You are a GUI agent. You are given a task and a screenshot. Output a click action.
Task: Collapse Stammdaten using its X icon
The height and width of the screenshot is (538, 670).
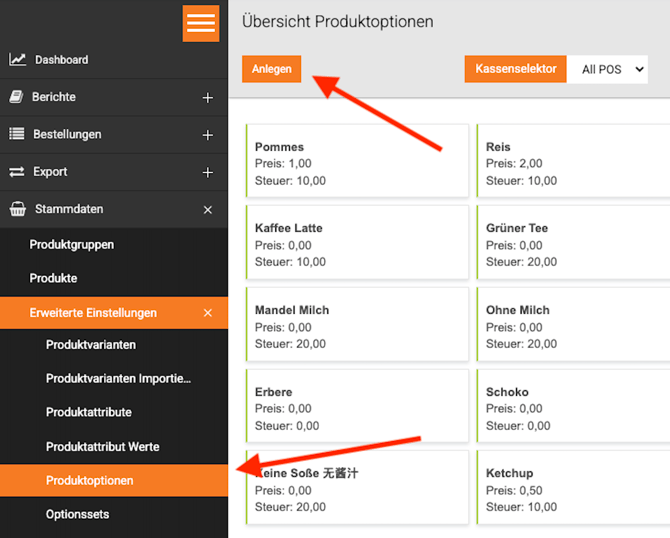coord(208,210)
